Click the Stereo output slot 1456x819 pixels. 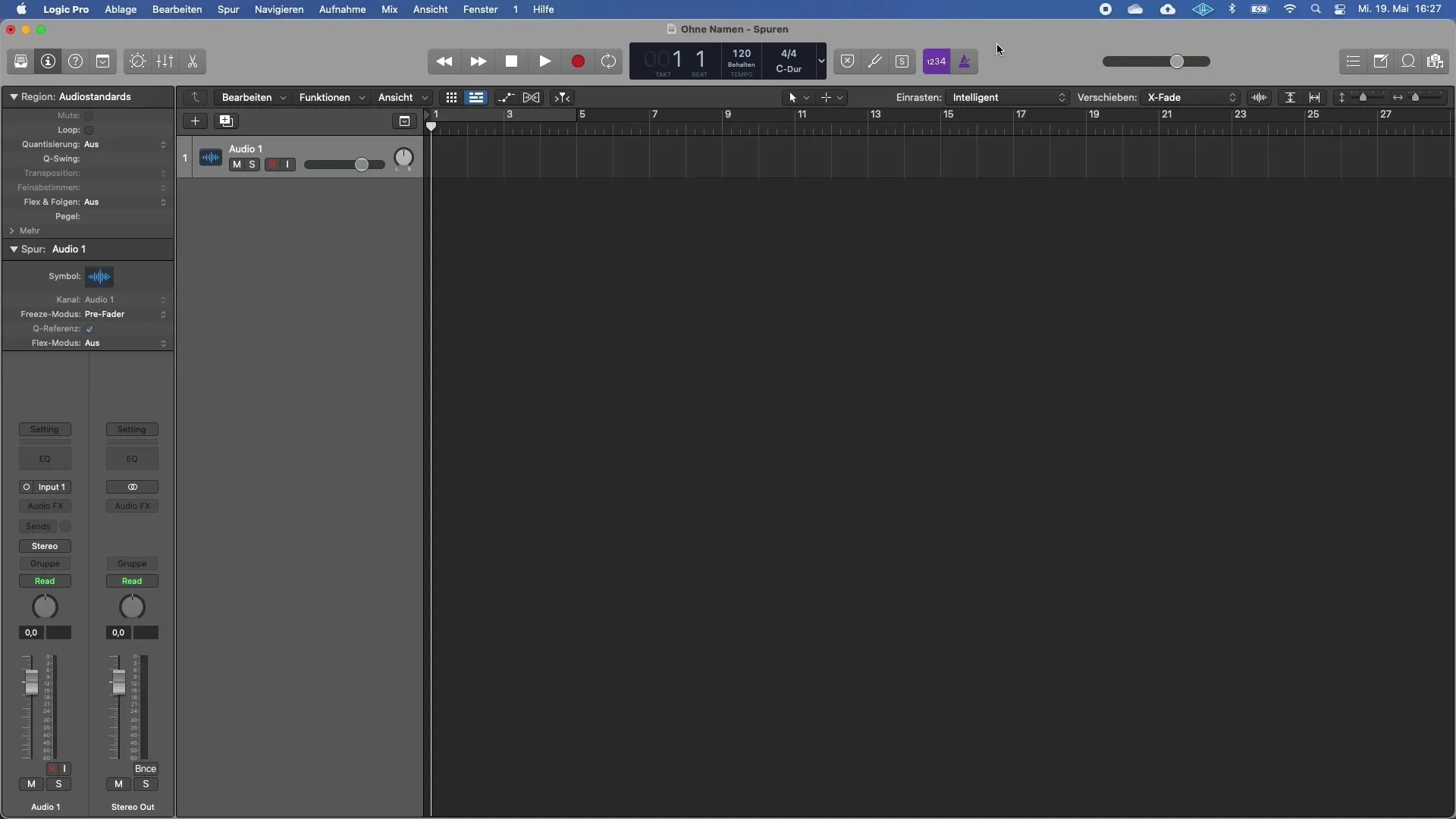point(45,546)
